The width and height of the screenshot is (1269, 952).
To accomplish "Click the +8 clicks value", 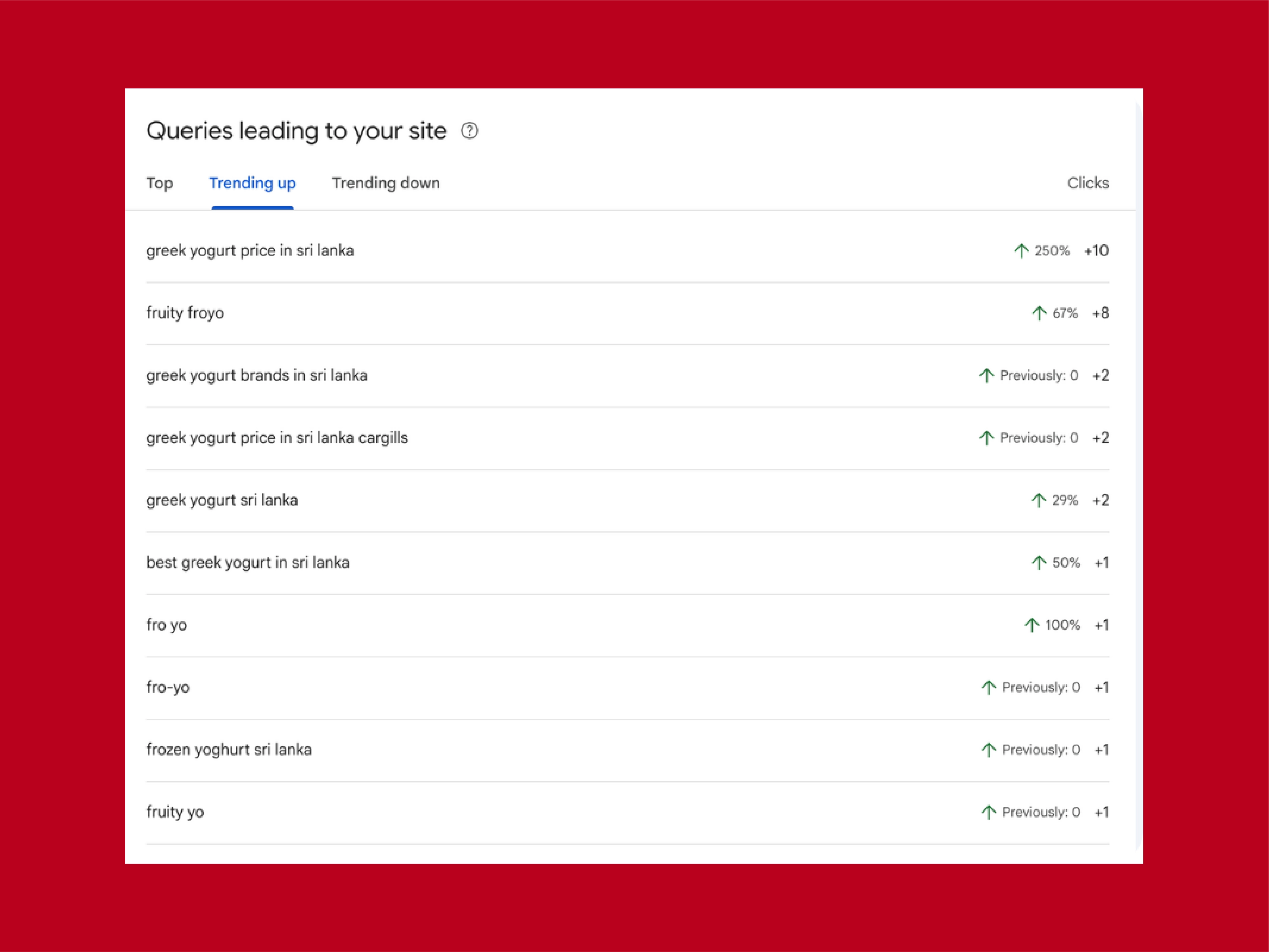I will click(x=1101, y=313).
